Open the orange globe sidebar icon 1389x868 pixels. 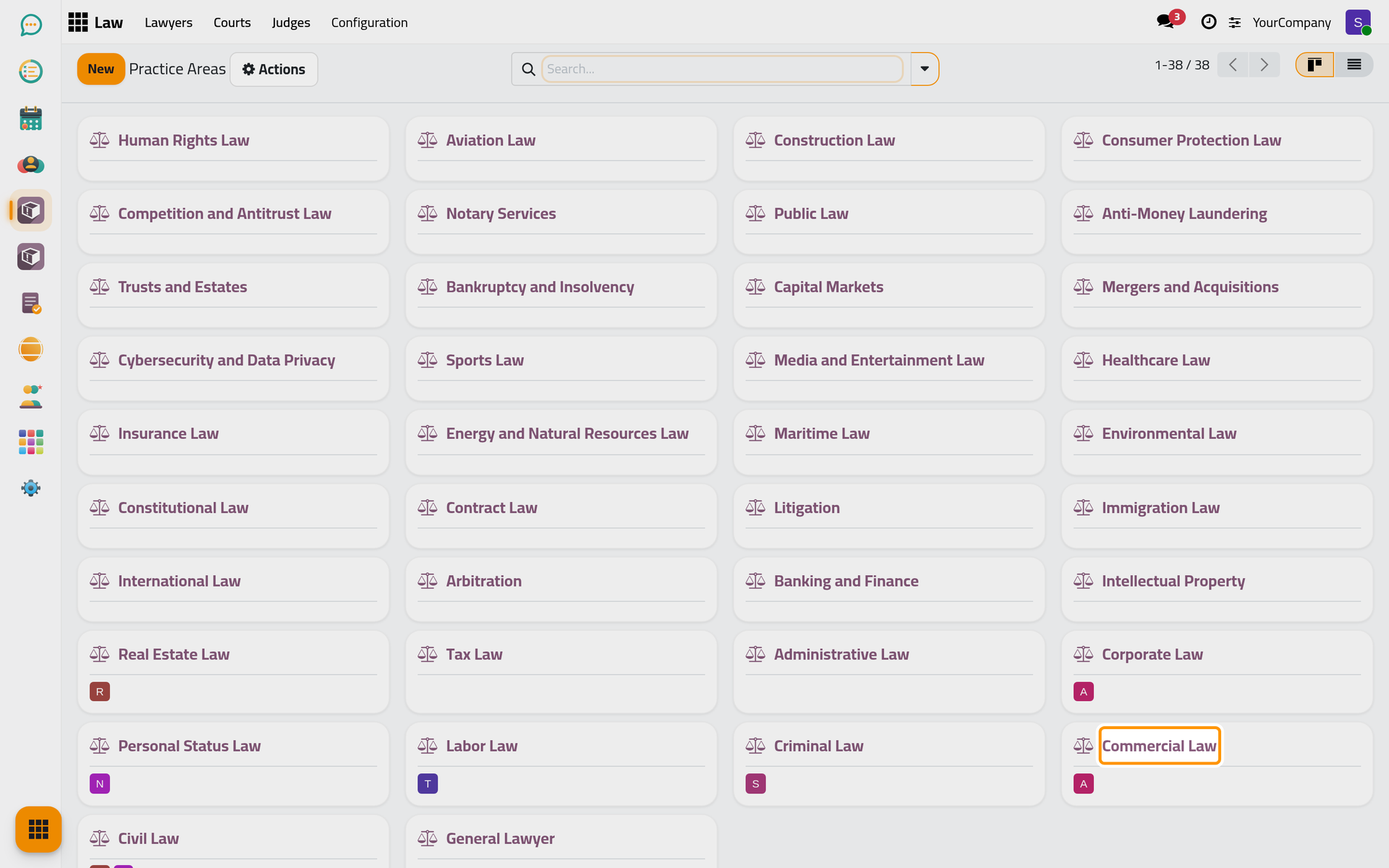click(x=30, y=349)
